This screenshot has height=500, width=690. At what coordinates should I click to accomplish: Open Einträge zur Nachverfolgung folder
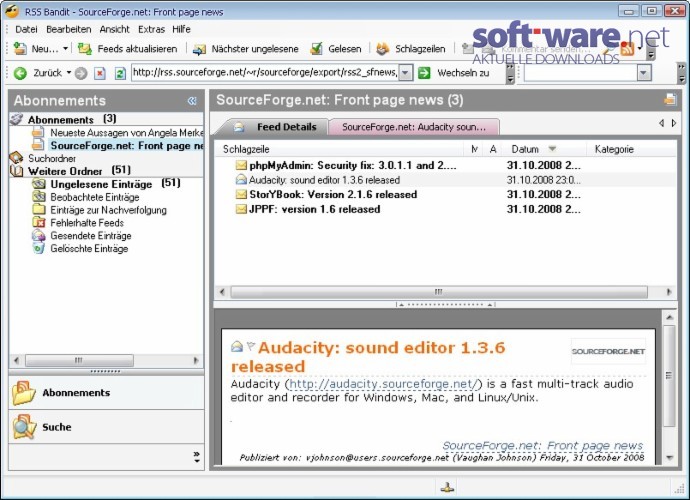coord(108,210)
